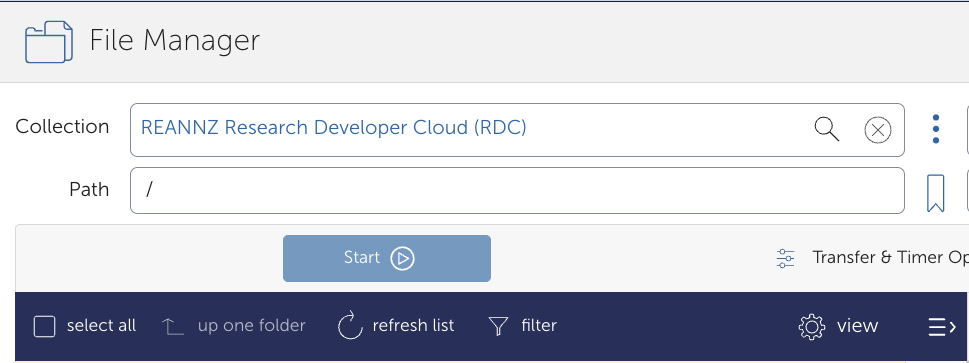Image resolution: width=969 pixels, height=363 pixels.
Task: Clear the selected collection with the X icon
Action: coord(878,130)
